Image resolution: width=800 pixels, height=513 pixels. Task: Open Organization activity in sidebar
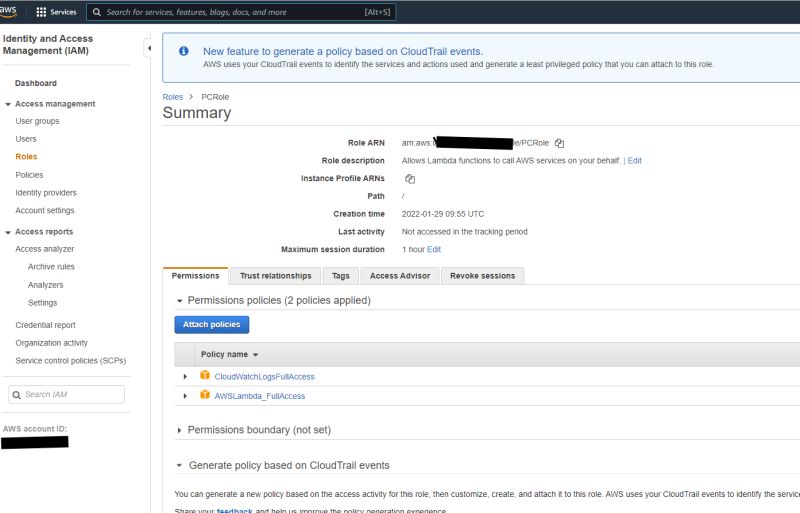coord(52,343)
